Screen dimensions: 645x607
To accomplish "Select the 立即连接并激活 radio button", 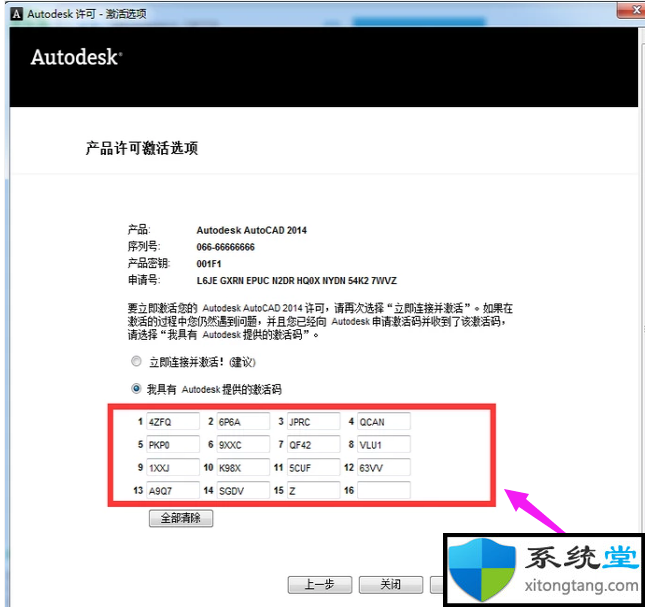I will [136, 361].
